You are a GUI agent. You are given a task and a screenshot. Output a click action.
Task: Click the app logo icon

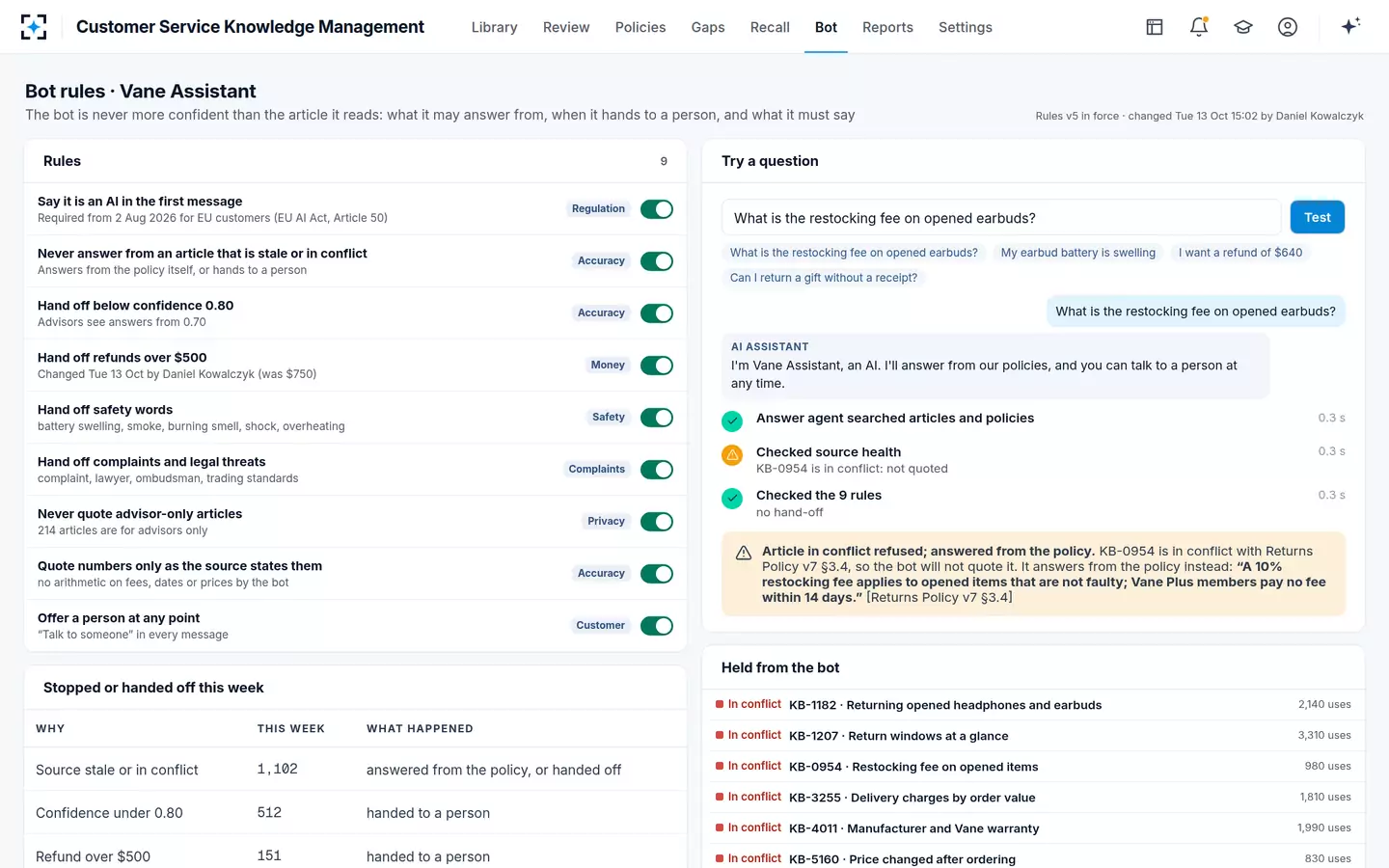point(34,27)
